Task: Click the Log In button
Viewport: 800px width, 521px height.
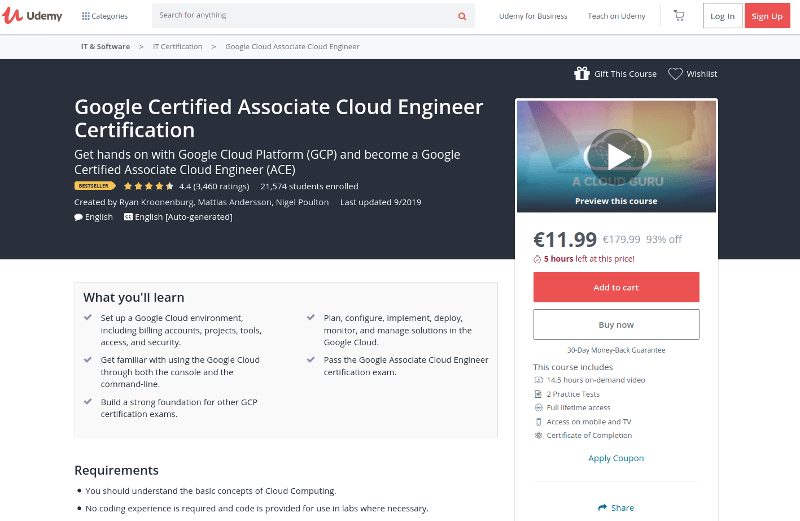Action: point(722,16)
